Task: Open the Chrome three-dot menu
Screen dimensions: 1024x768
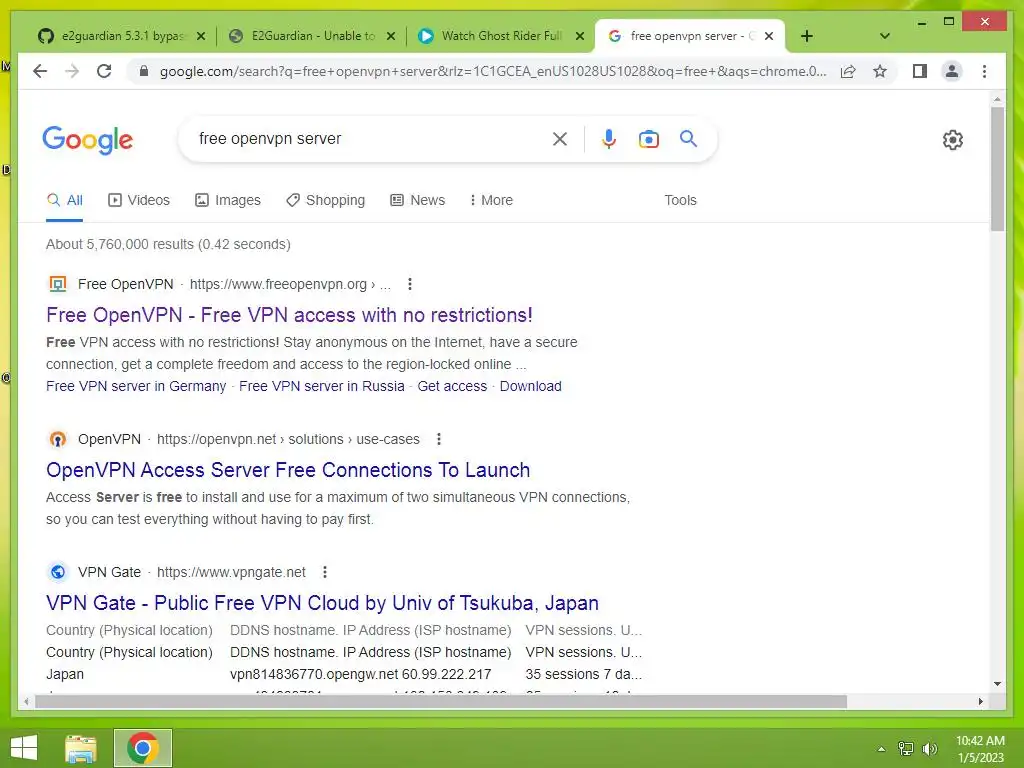Action: click(x=984, y=71)
